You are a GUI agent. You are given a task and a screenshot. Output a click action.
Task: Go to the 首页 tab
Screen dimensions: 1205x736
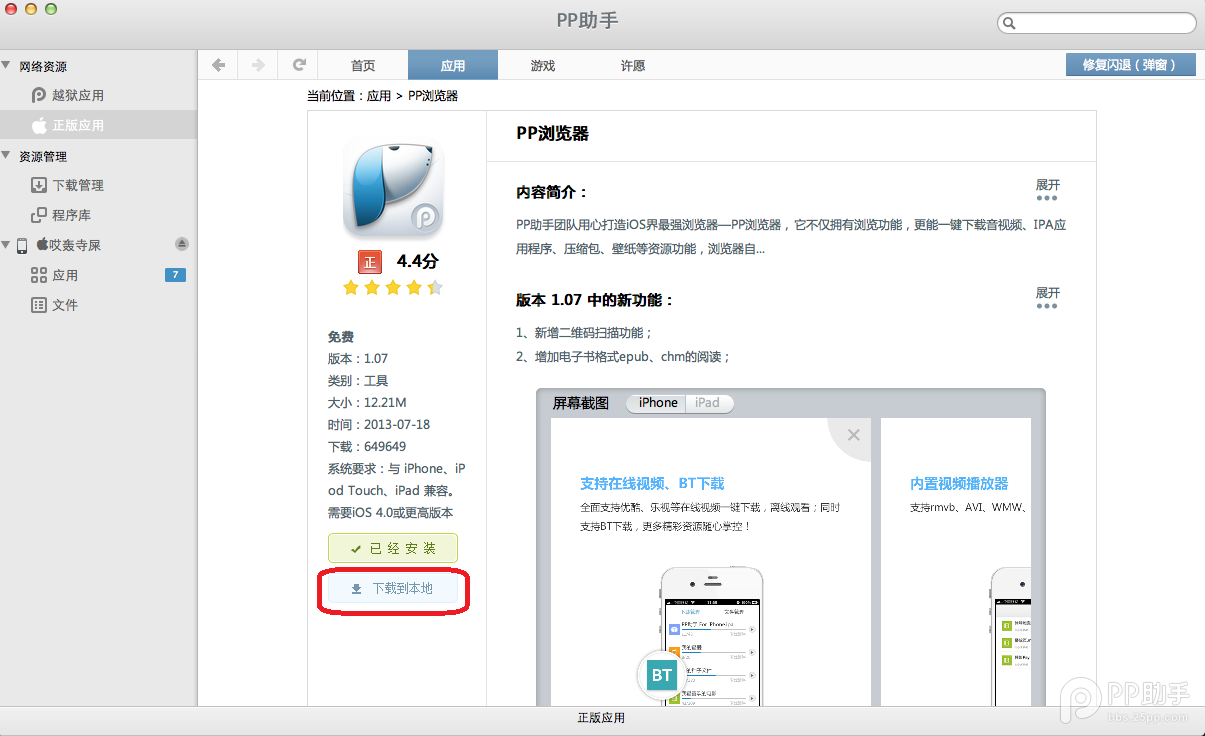pos(363,65)
